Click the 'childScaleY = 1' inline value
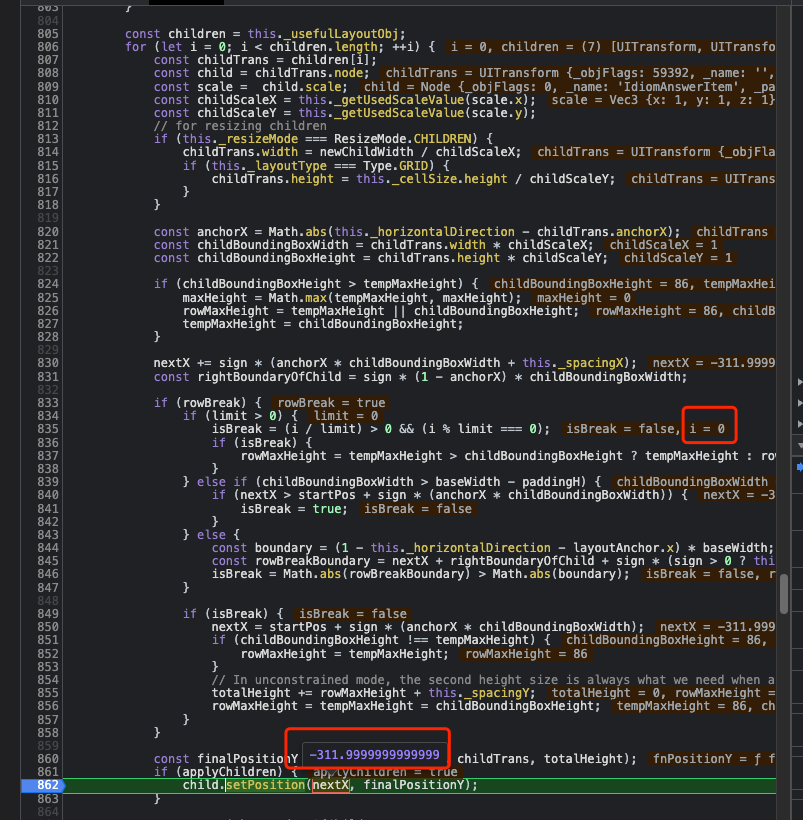This screenshot has height=820, width=803. coord(677,258)
